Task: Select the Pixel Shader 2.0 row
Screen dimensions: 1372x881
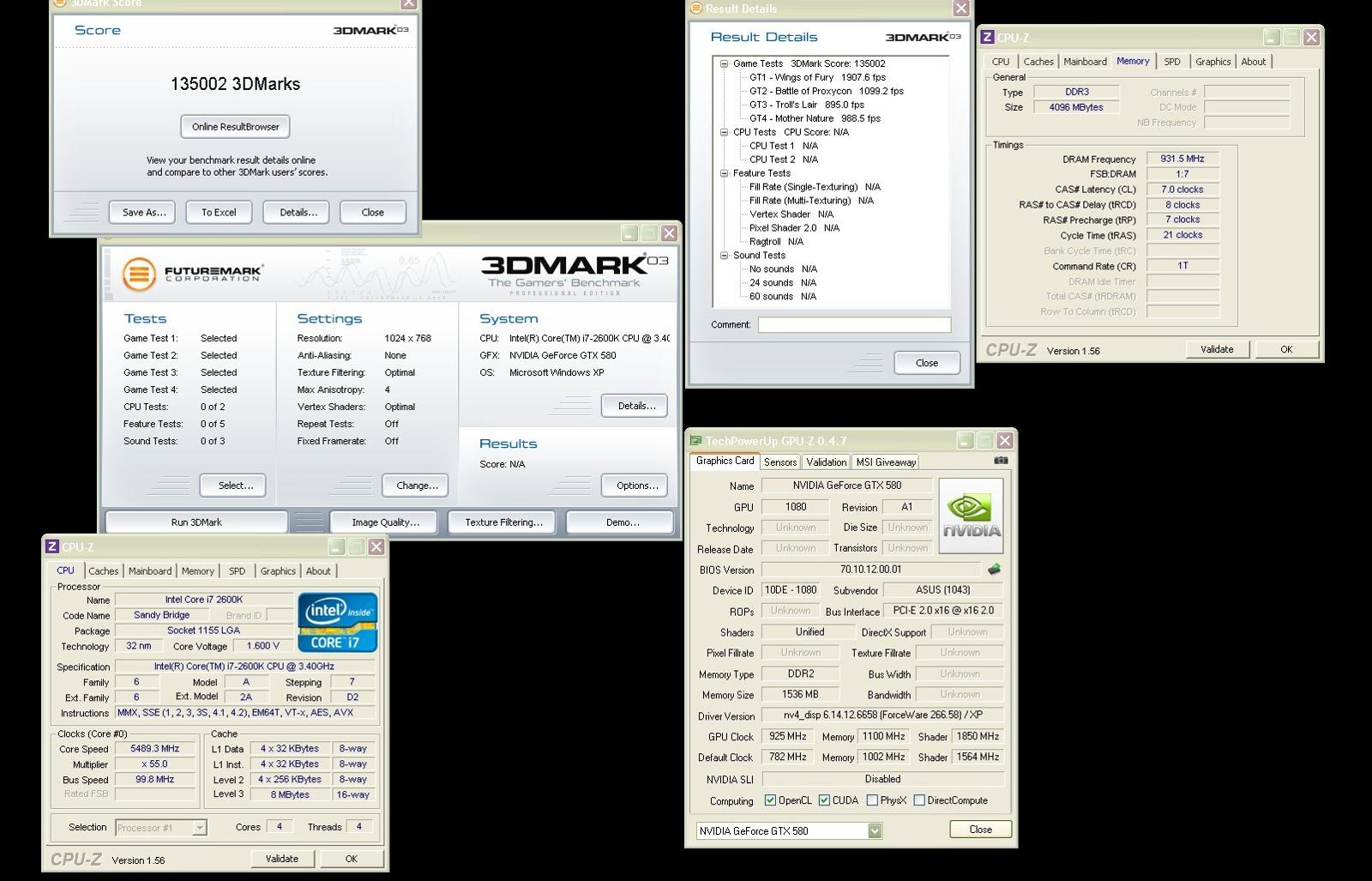Action: [794, 228]
